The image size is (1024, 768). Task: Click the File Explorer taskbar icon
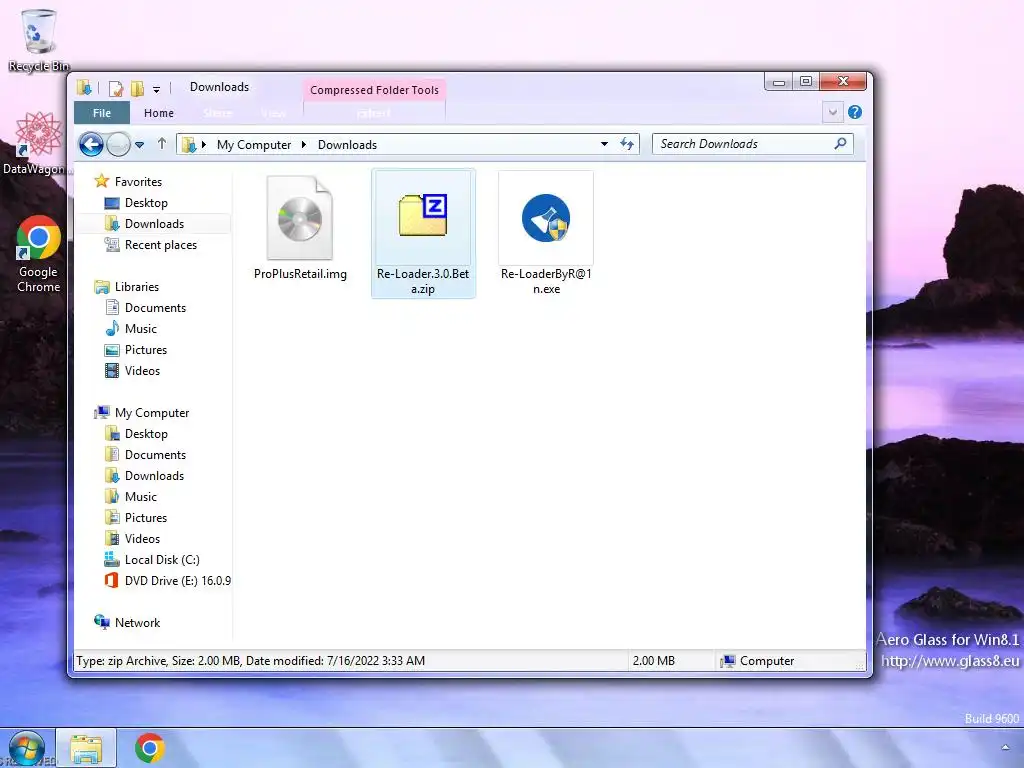[x=86, y=748]
